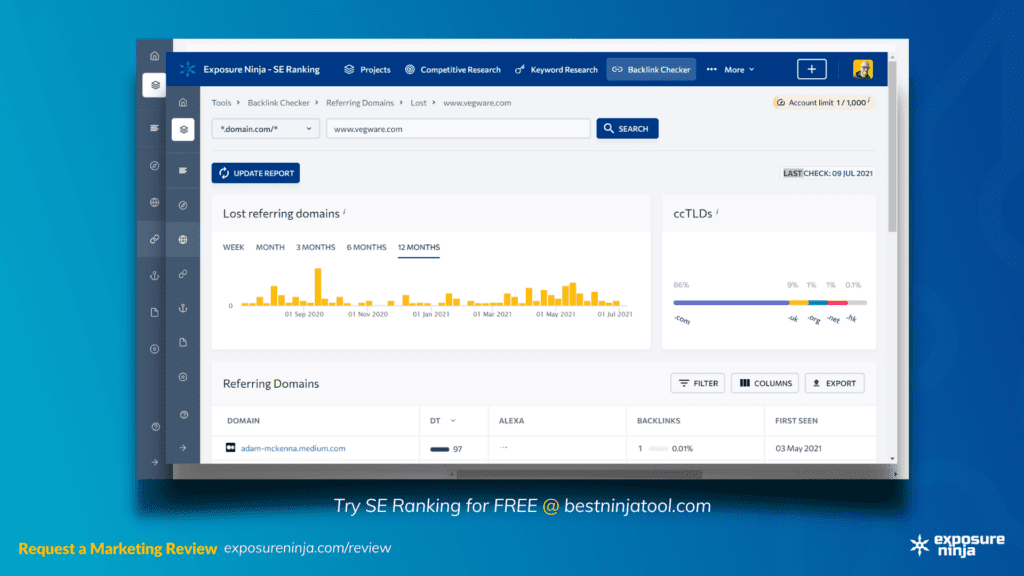The width and height of the screenshot is (1024, 576).
Task: Open Keyword Research menu
Action: click(x=556, y=69)
